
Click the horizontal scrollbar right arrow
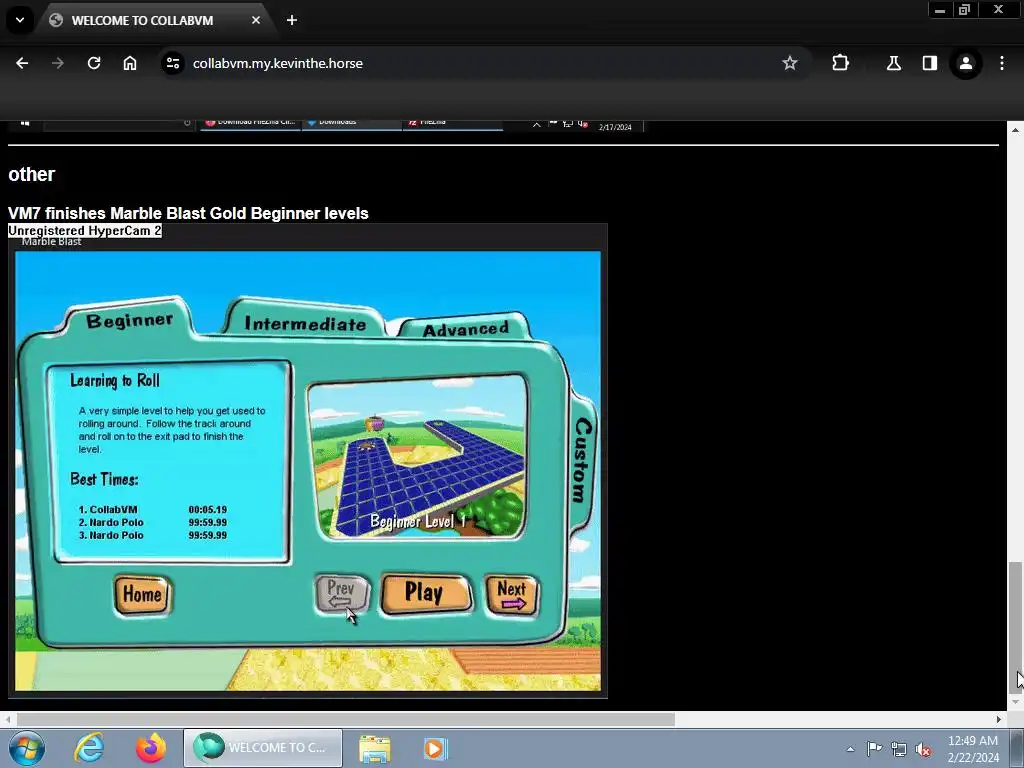tap(999, 719)
